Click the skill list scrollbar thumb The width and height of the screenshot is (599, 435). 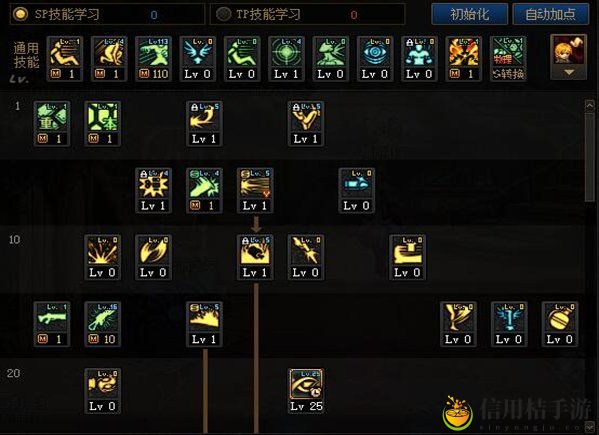tap(589, 157)
